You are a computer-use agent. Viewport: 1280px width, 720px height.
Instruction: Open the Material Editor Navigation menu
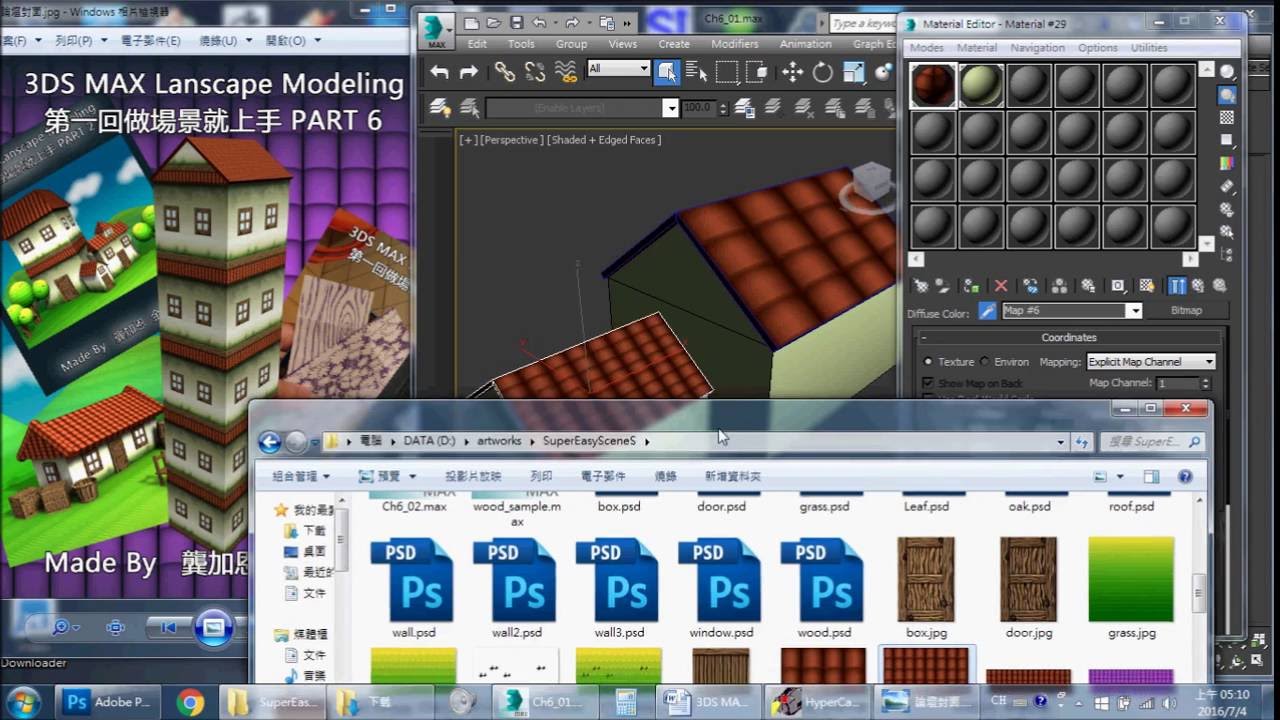(x=1037, y=48)
